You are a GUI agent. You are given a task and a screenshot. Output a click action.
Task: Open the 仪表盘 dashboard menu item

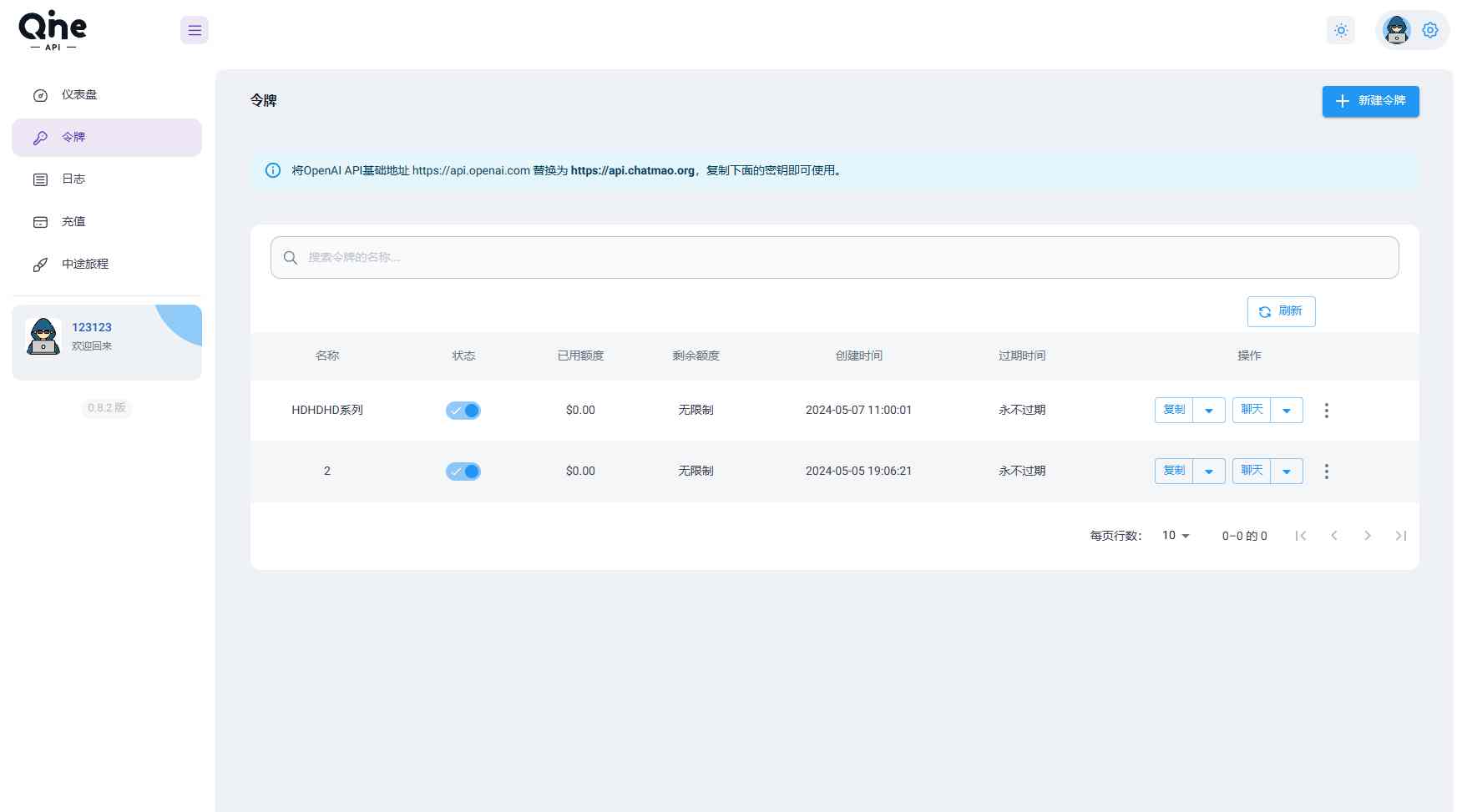coord(79,95)
